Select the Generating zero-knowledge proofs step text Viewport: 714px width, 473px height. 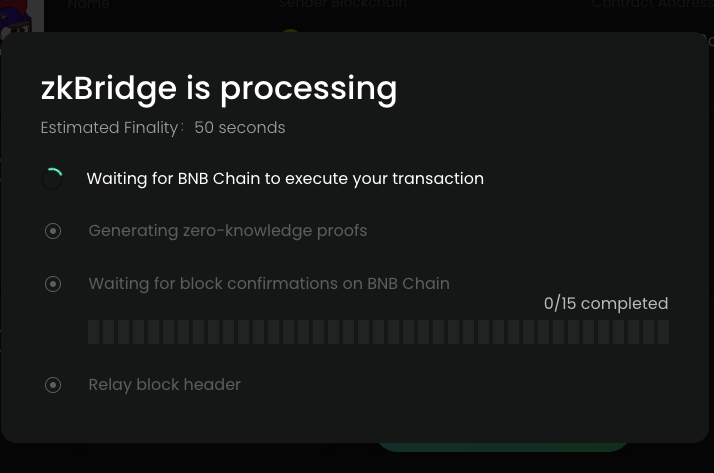228,231
